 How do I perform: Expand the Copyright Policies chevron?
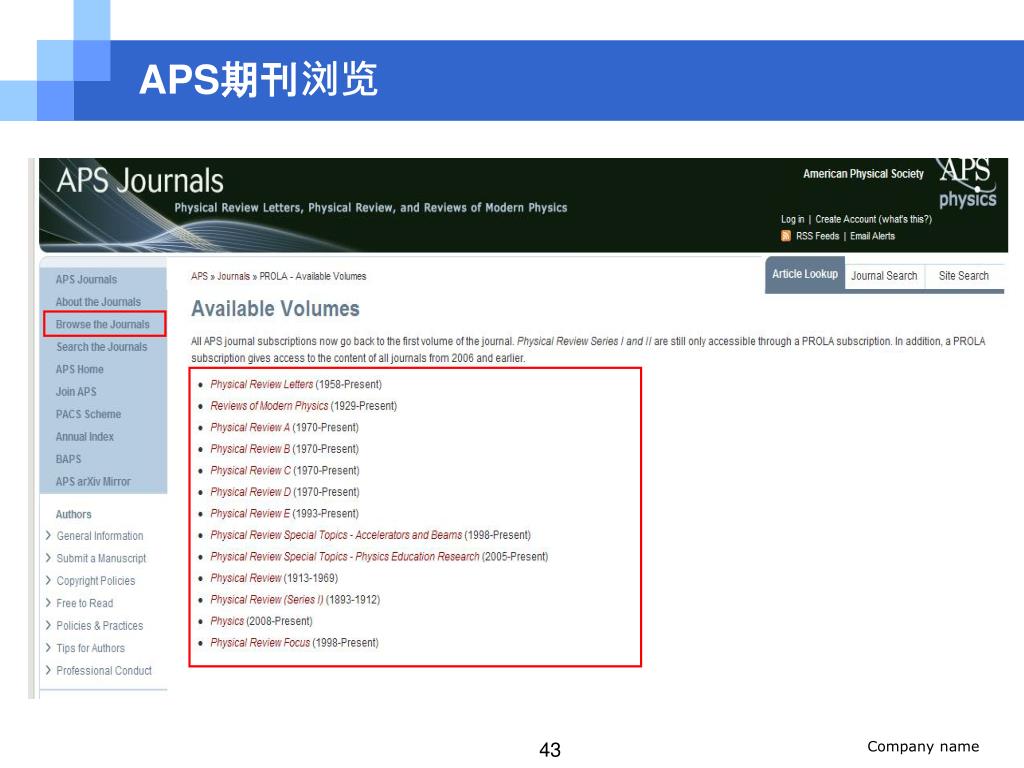tap(48, 581)
